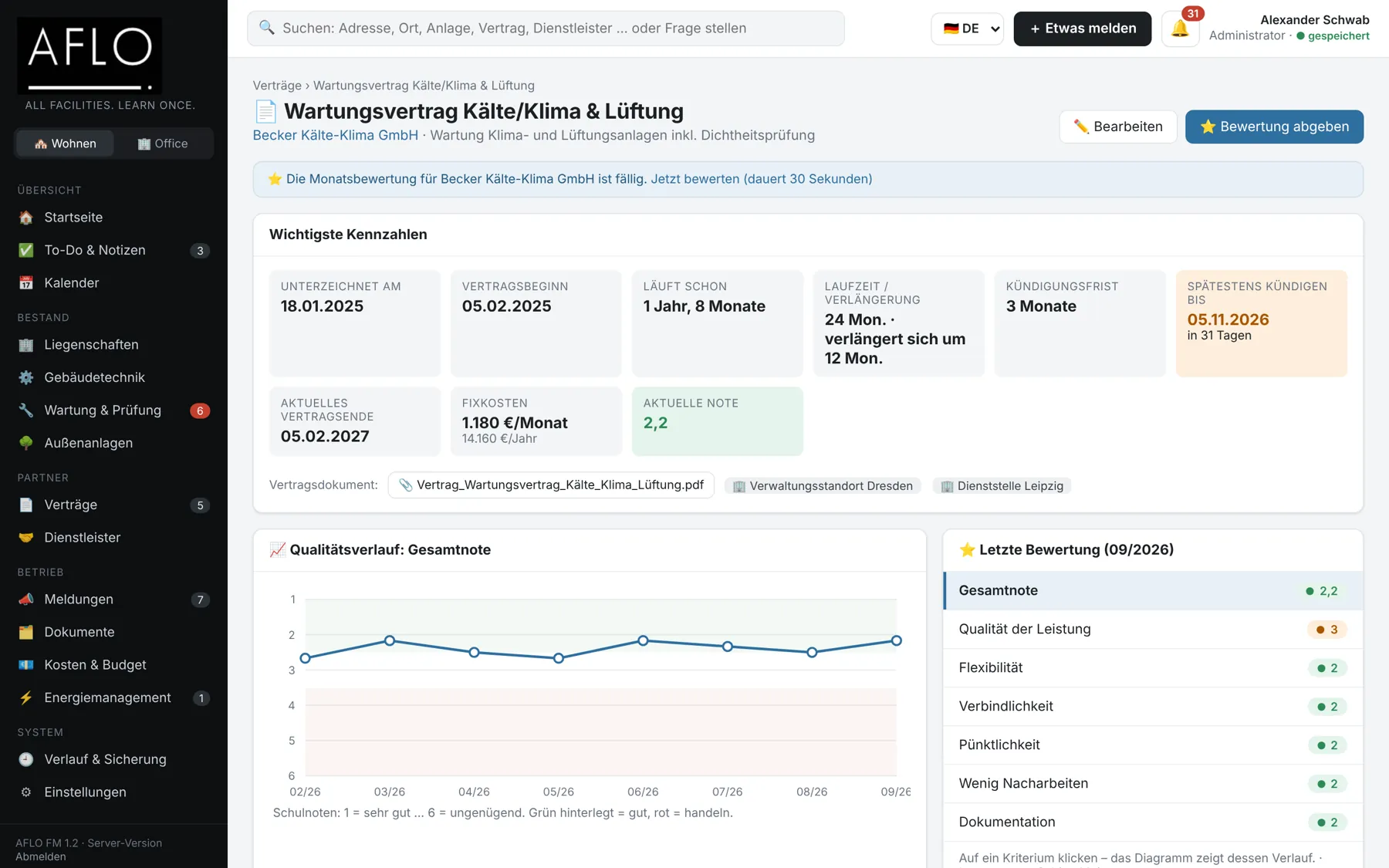Click the Gebäudetechnik gear icon
This screenshot has width=1389, height=868.
pyautogui.click(x=26, y=377)
